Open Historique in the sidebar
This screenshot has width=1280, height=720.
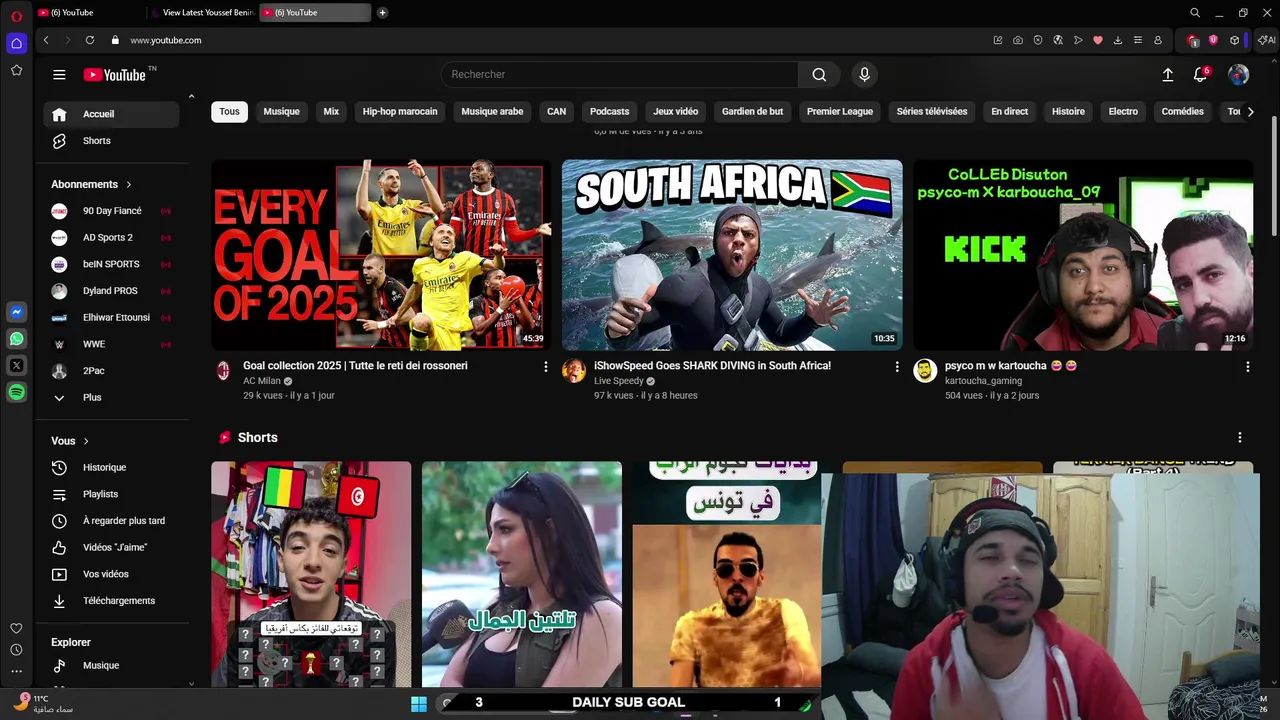click(111, 467)
